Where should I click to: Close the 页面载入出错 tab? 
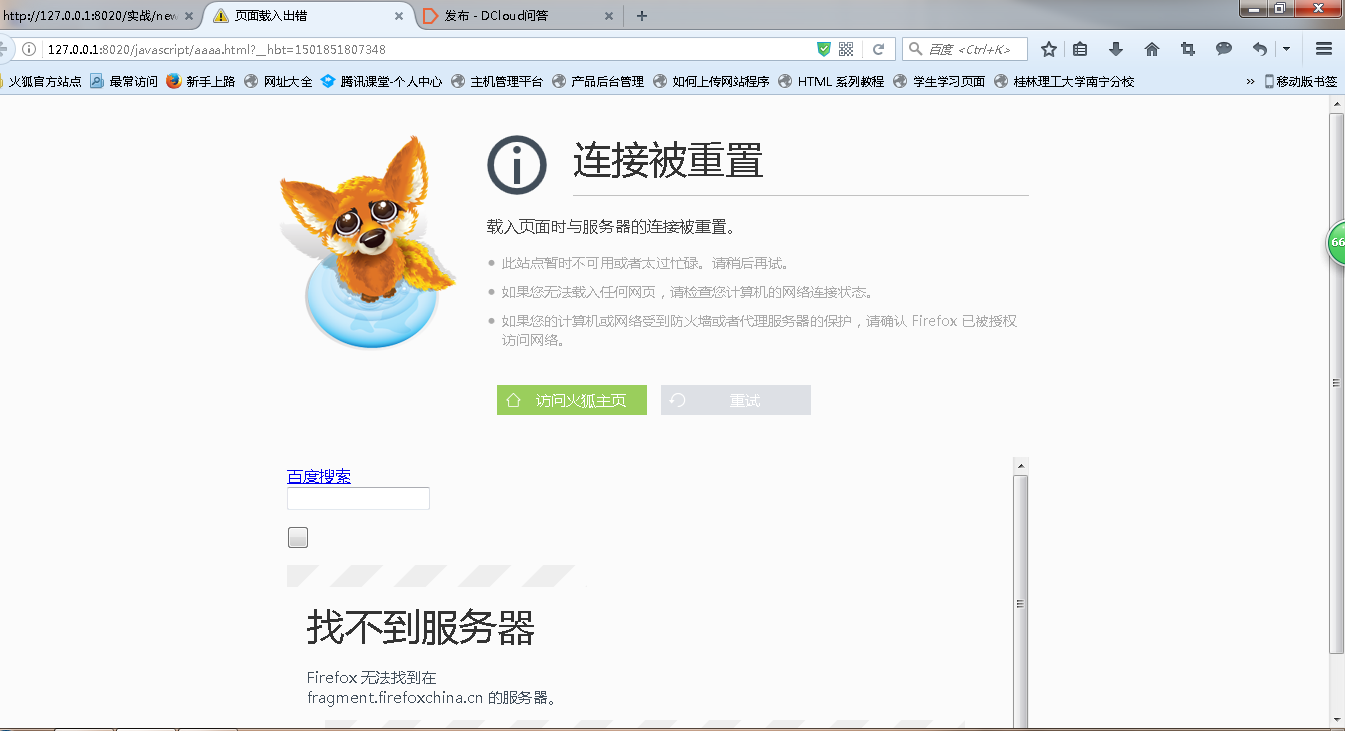(399, 16)
